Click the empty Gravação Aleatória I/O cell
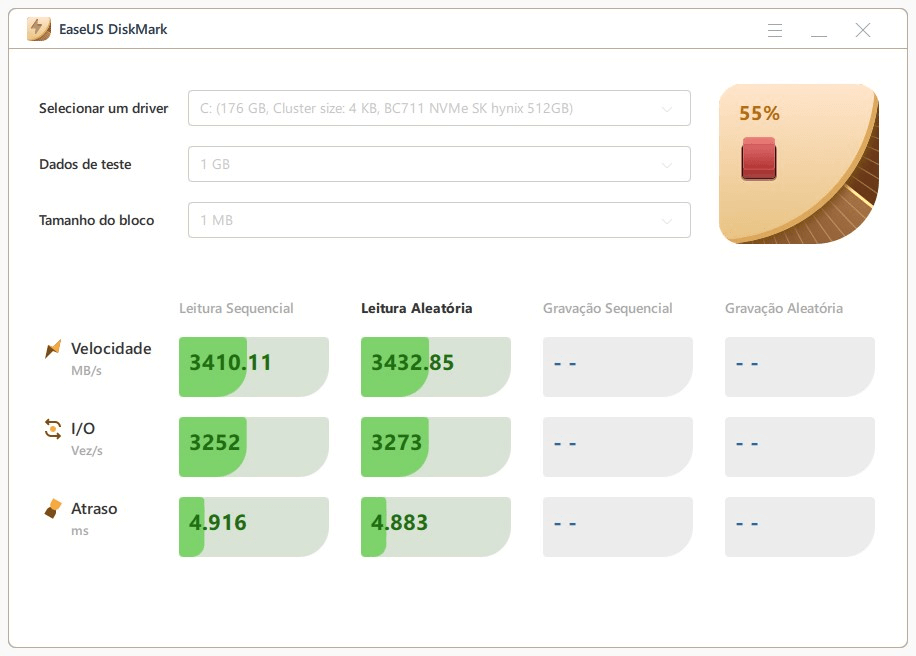The width and height of the screenshot is (916, 656). click(800, 447)
